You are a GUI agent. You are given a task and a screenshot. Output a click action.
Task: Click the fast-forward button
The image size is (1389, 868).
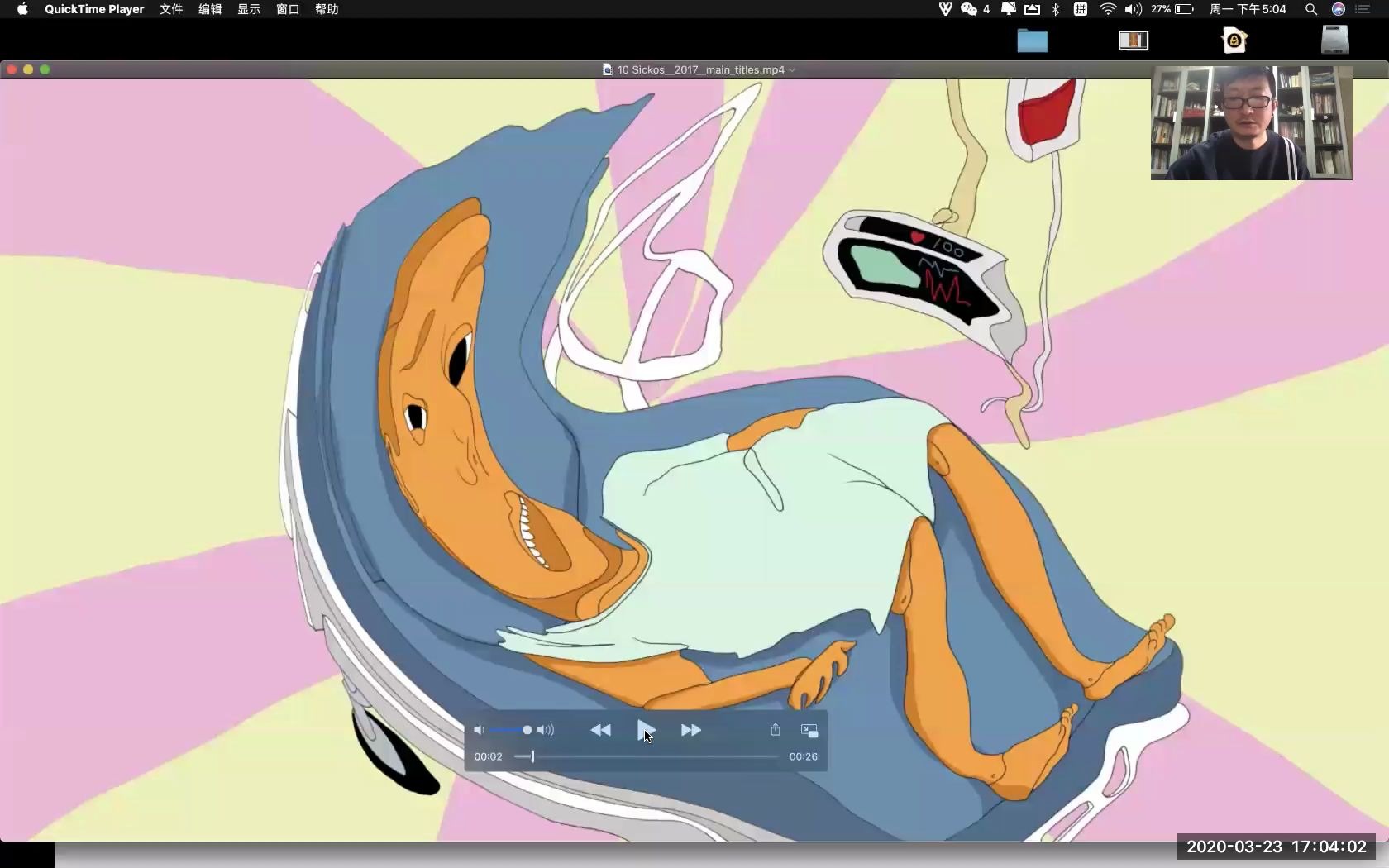pos(691,730)
